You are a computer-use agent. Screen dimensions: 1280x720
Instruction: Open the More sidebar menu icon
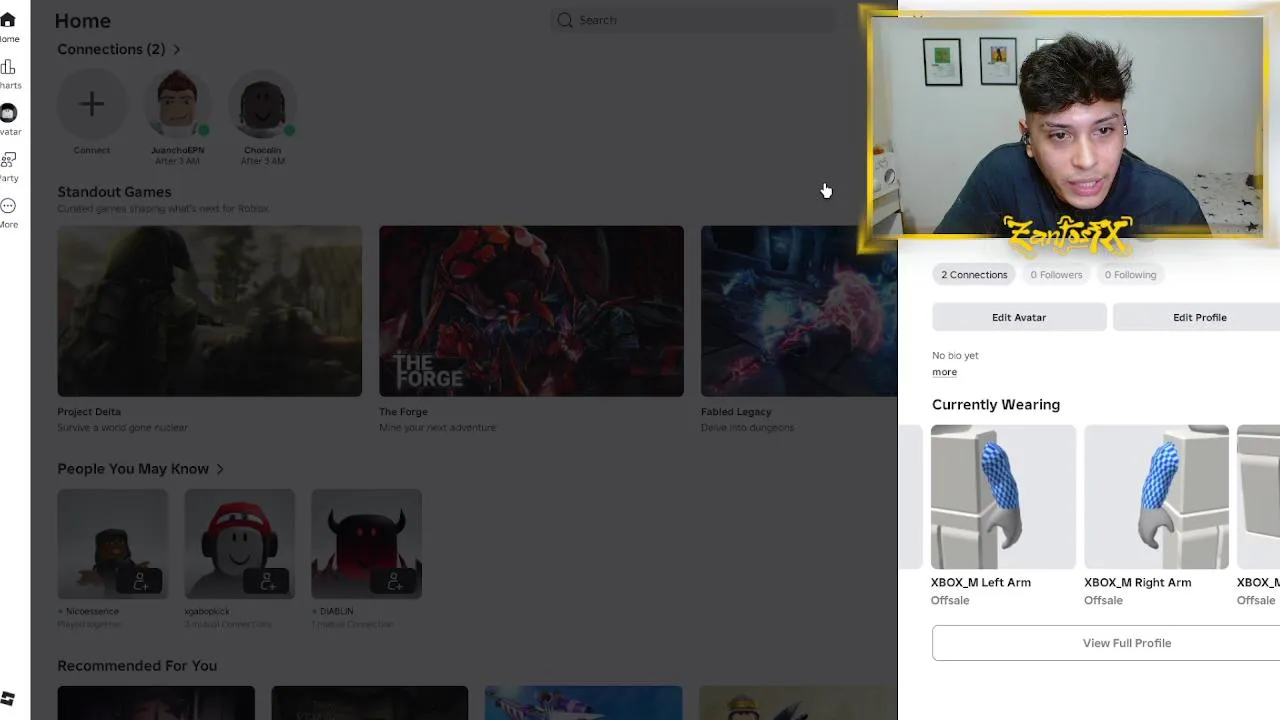pos(8,206)
